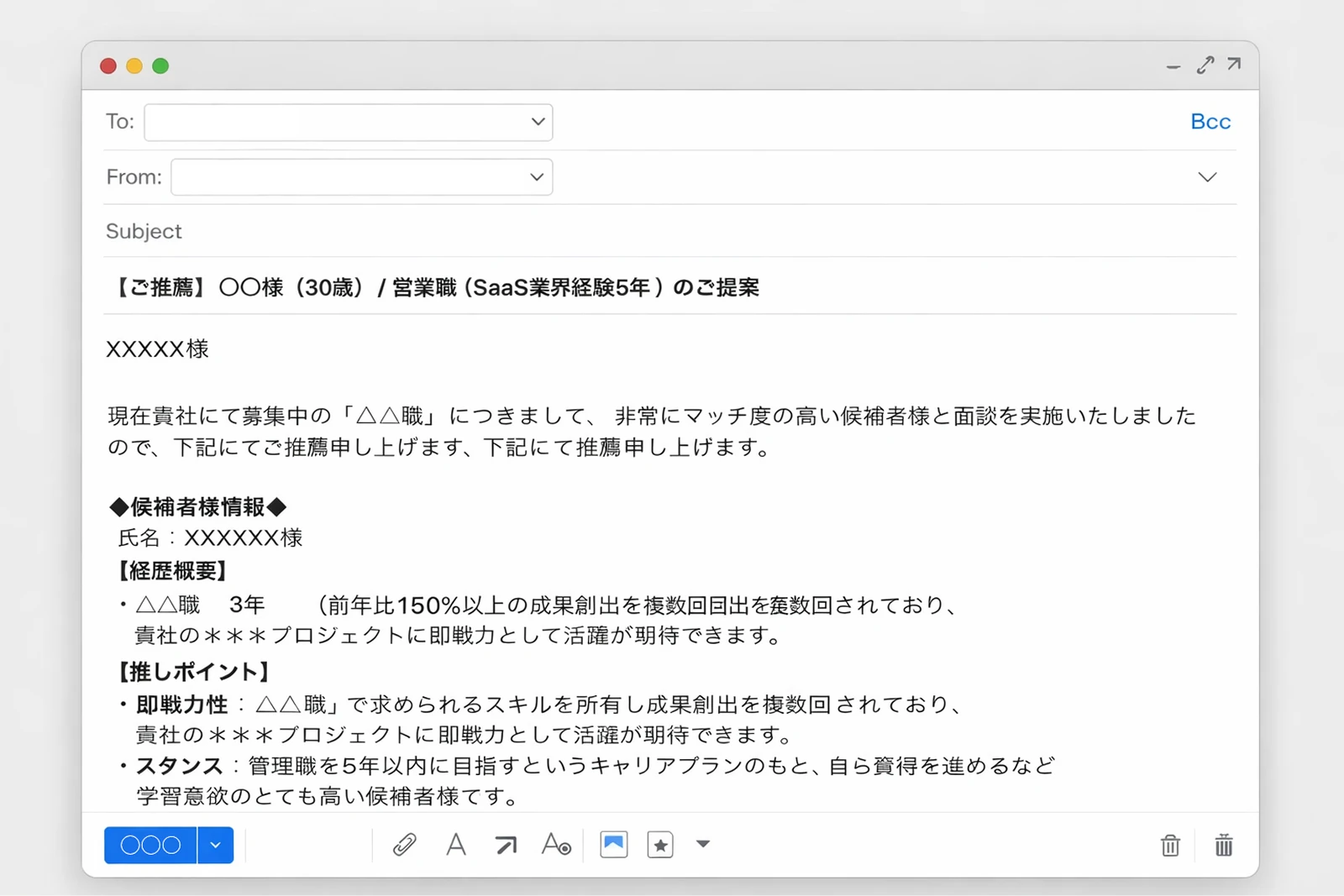This screenshot has width=1344, height=896.
Task: Click the greeting XXXXX様
Action: tap(157, 348)
